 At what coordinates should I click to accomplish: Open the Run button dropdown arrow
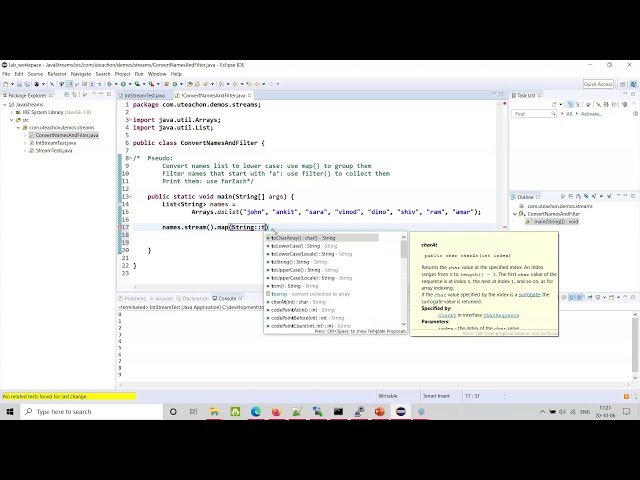pyautogui.click(x=130, y=84)
